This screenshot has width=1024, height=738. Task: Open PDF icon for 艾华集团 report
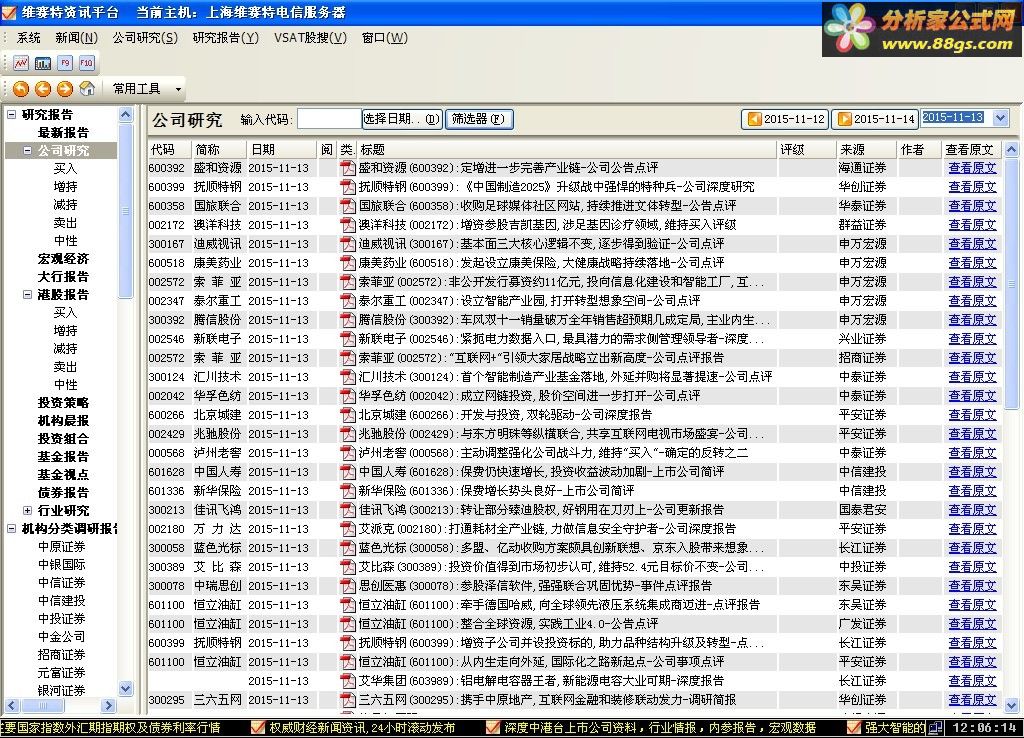pyautogui.click(x=348, y=681)
